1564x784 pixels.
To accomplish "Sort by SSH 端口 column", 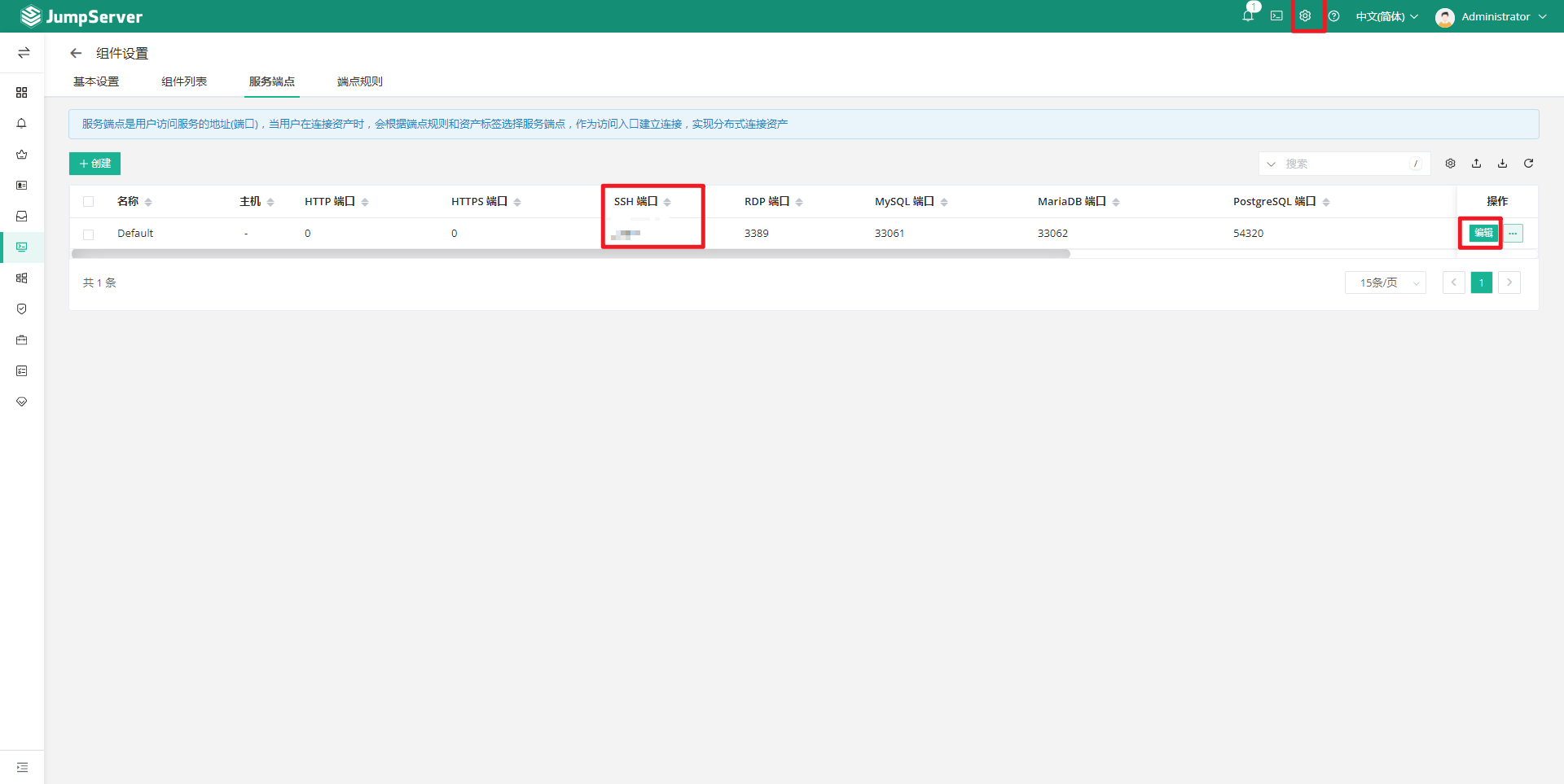I will tap(667, 202).
